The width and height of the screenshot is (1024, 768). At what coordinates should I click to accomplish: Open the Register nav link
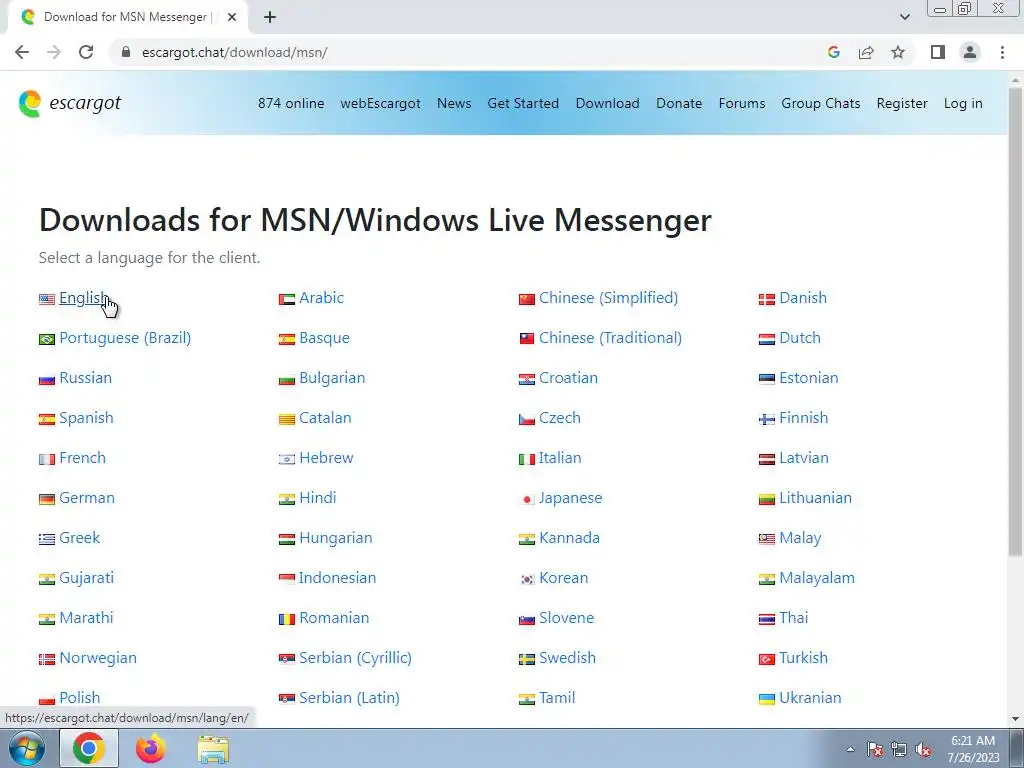[902, 103]
